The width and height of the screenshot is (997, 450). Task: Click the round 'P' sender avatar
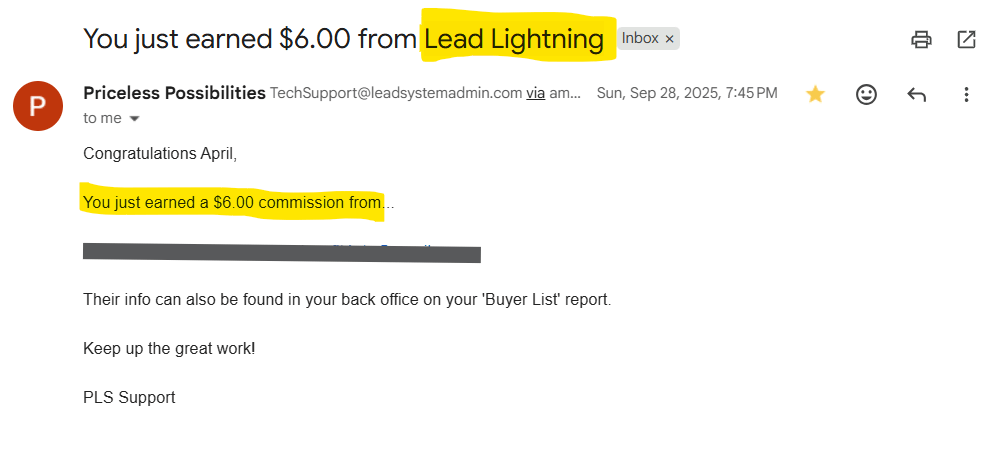[38, 106]
